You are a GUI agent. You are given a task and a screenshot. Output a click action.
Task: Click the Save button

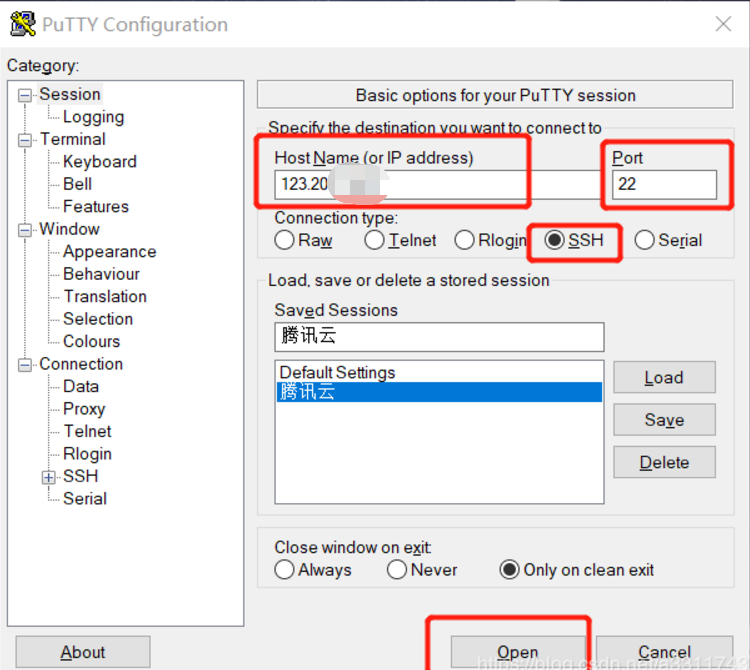coord(664,420)
